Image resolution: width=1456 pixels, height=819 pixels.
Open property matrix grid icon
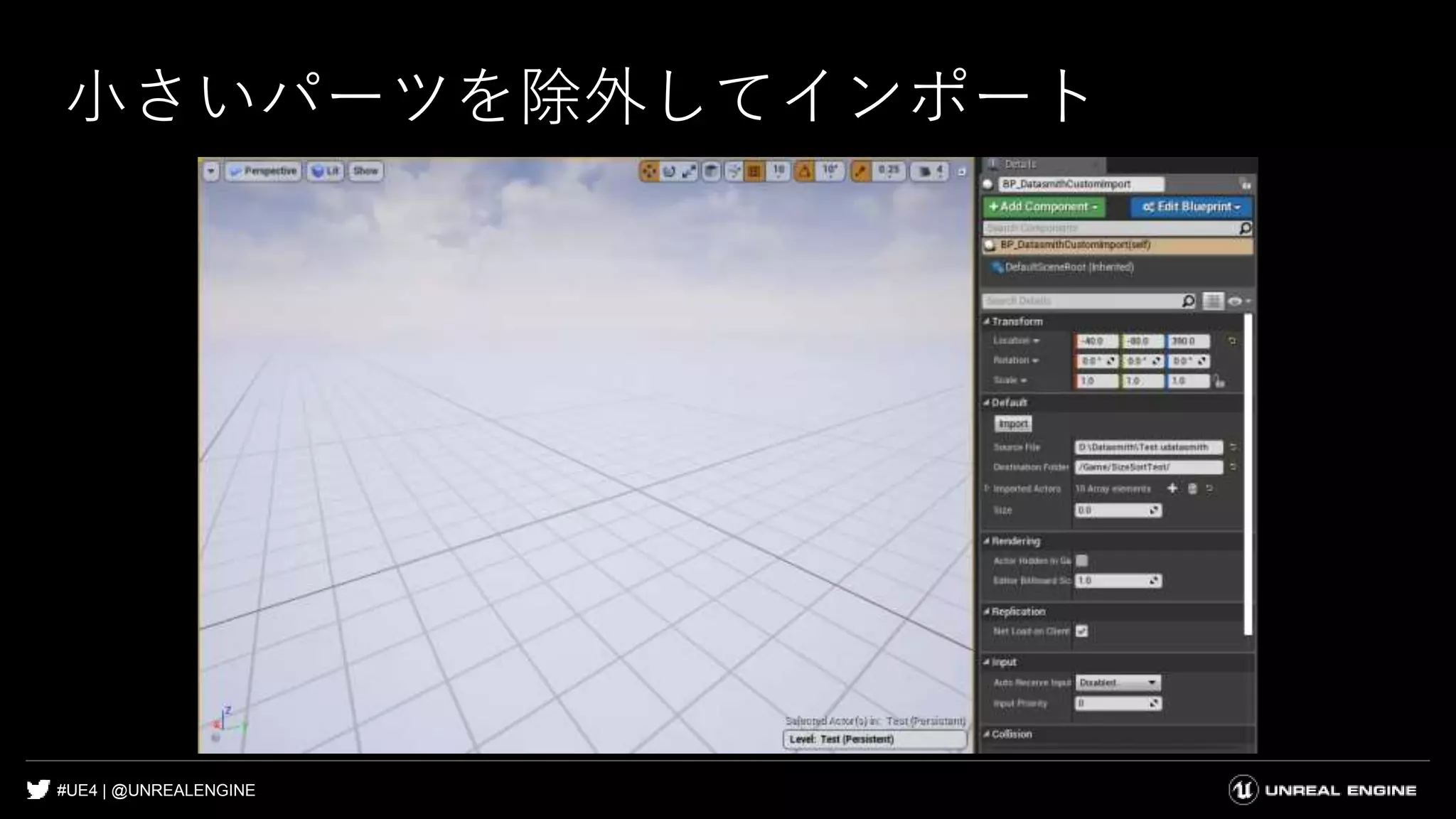point(1213,301)
